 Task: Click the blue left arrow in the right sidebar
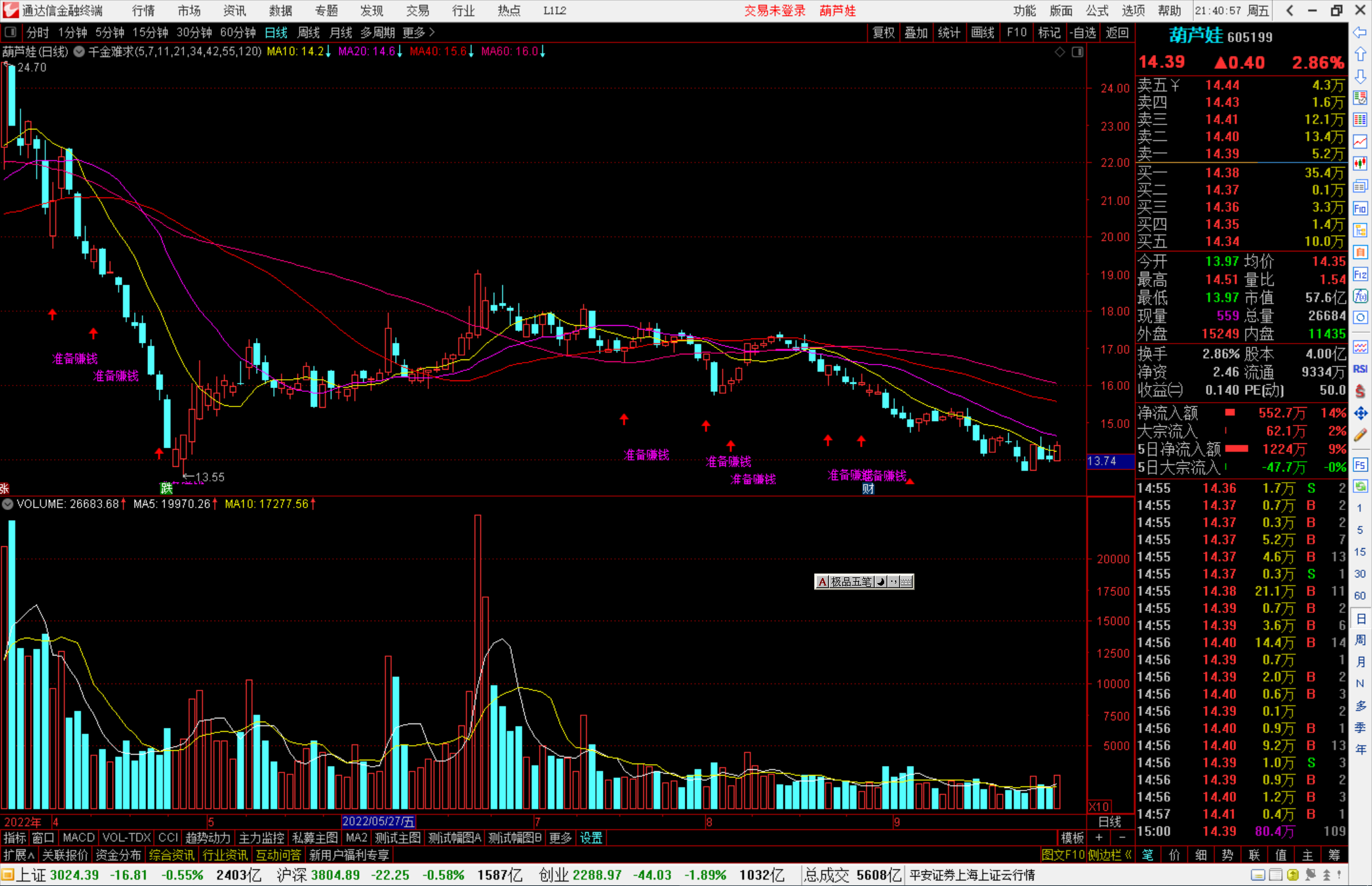[x=1360, y=32]
